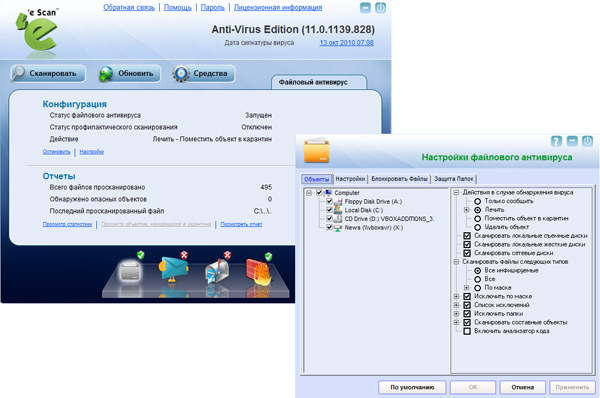Open the file antivirus printer-shaped dock icon
This screenshot has height=398, width=600.
(131, 273)
